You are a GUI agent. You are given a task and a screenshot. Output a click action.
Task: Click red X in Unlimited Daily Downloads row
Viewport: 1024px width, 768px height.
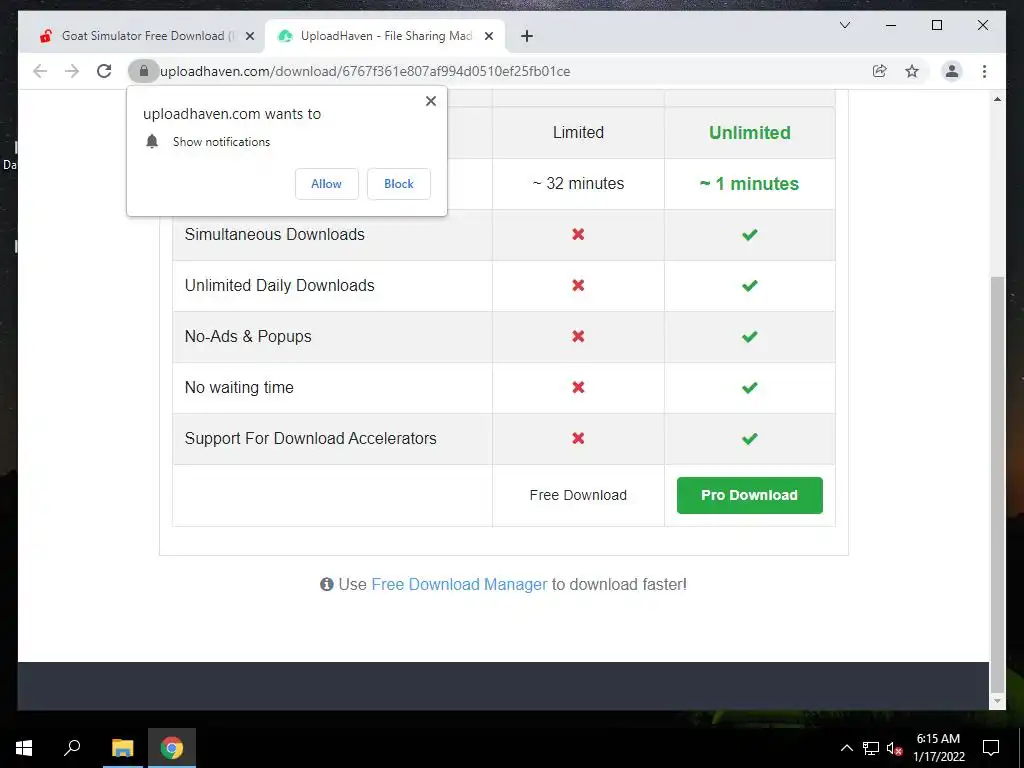pyautogui.click(x=578, y=285)
